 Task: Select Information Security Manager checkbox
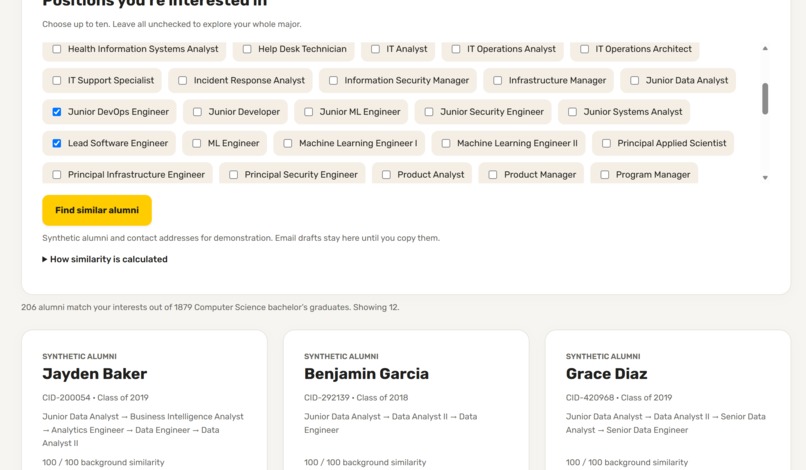333,80
